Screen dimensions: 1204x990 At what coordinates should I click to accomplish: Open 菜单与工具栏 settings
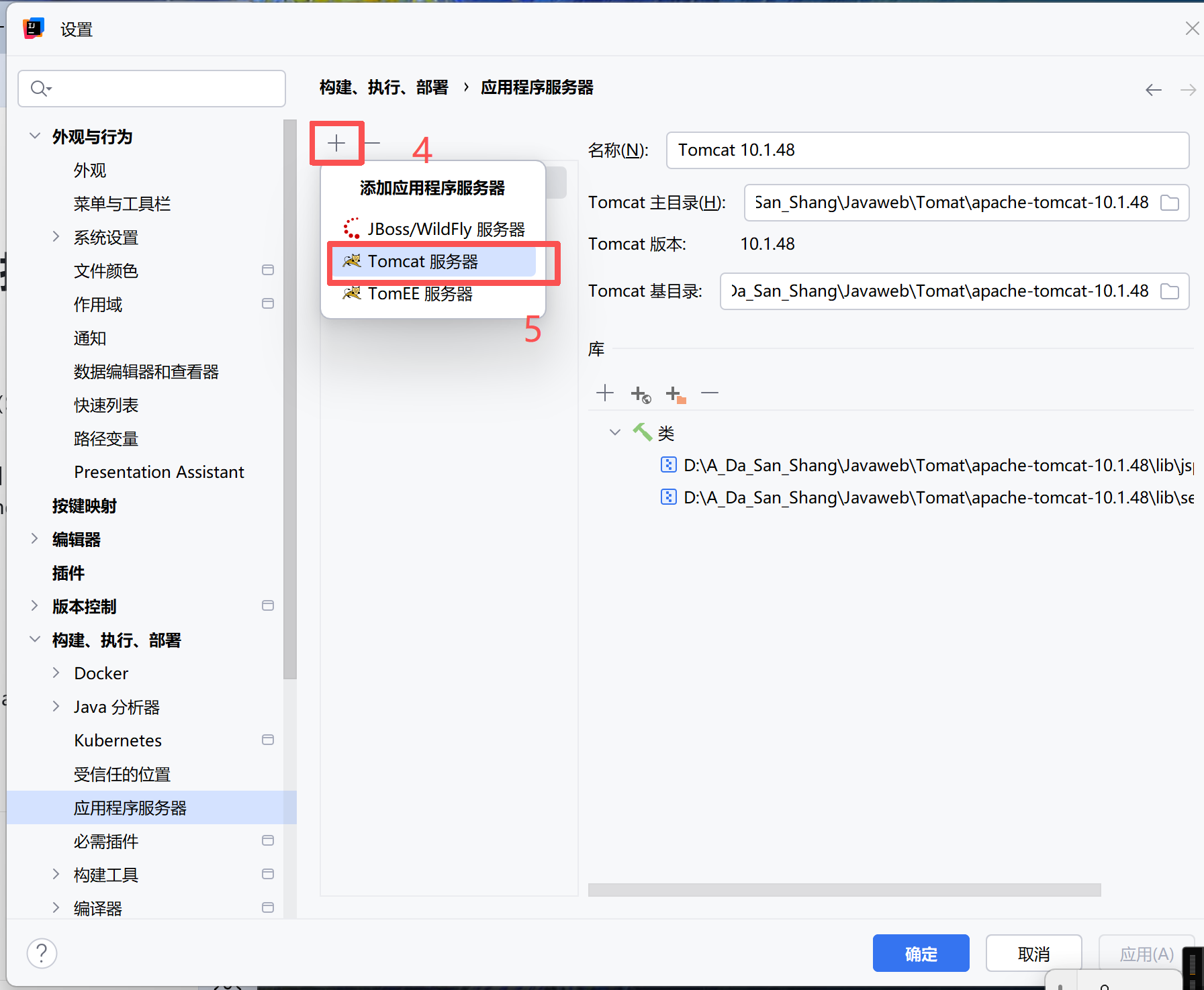coord(122,204)
